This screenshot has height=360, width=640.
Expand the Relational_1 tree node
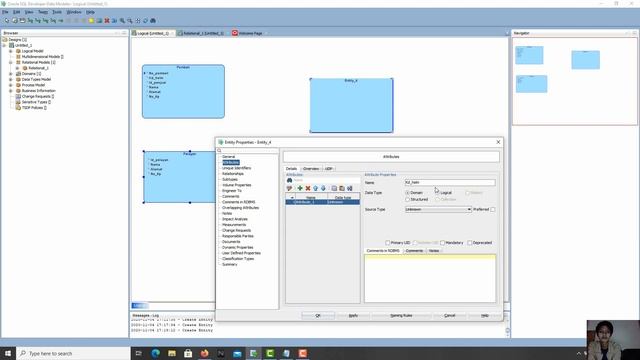pyautogui.click(x=17, y=68)
